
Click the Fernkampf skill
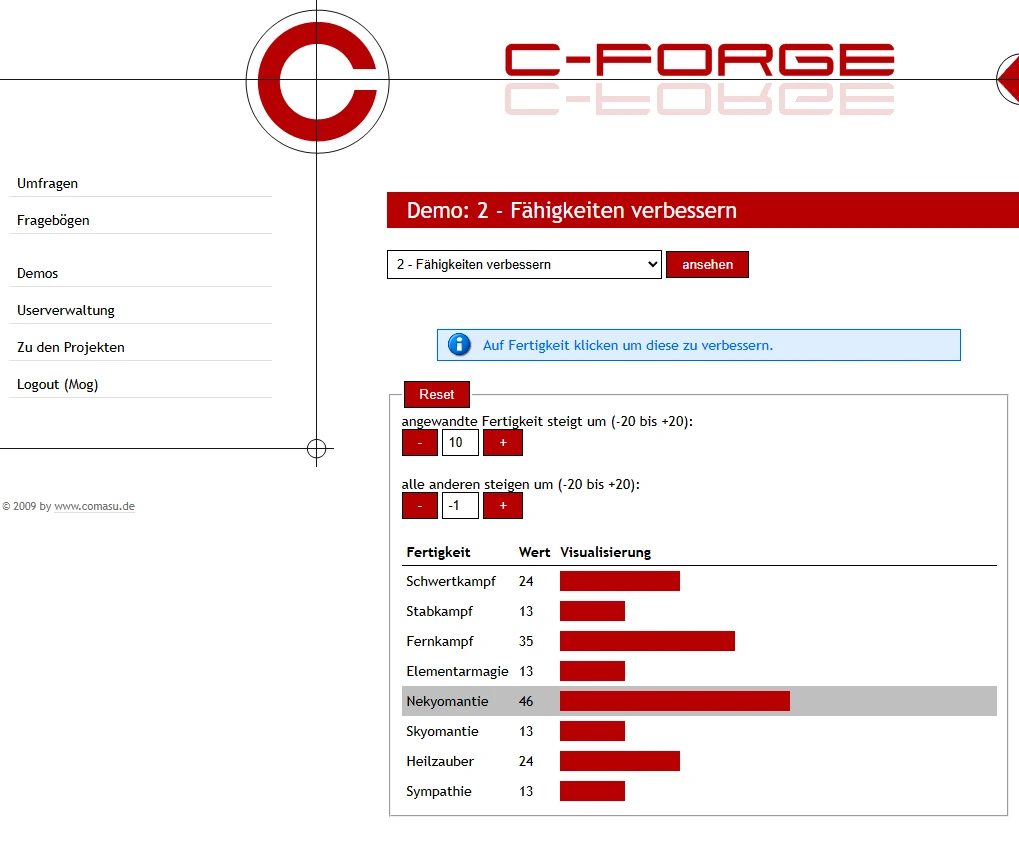pos(440,641)
